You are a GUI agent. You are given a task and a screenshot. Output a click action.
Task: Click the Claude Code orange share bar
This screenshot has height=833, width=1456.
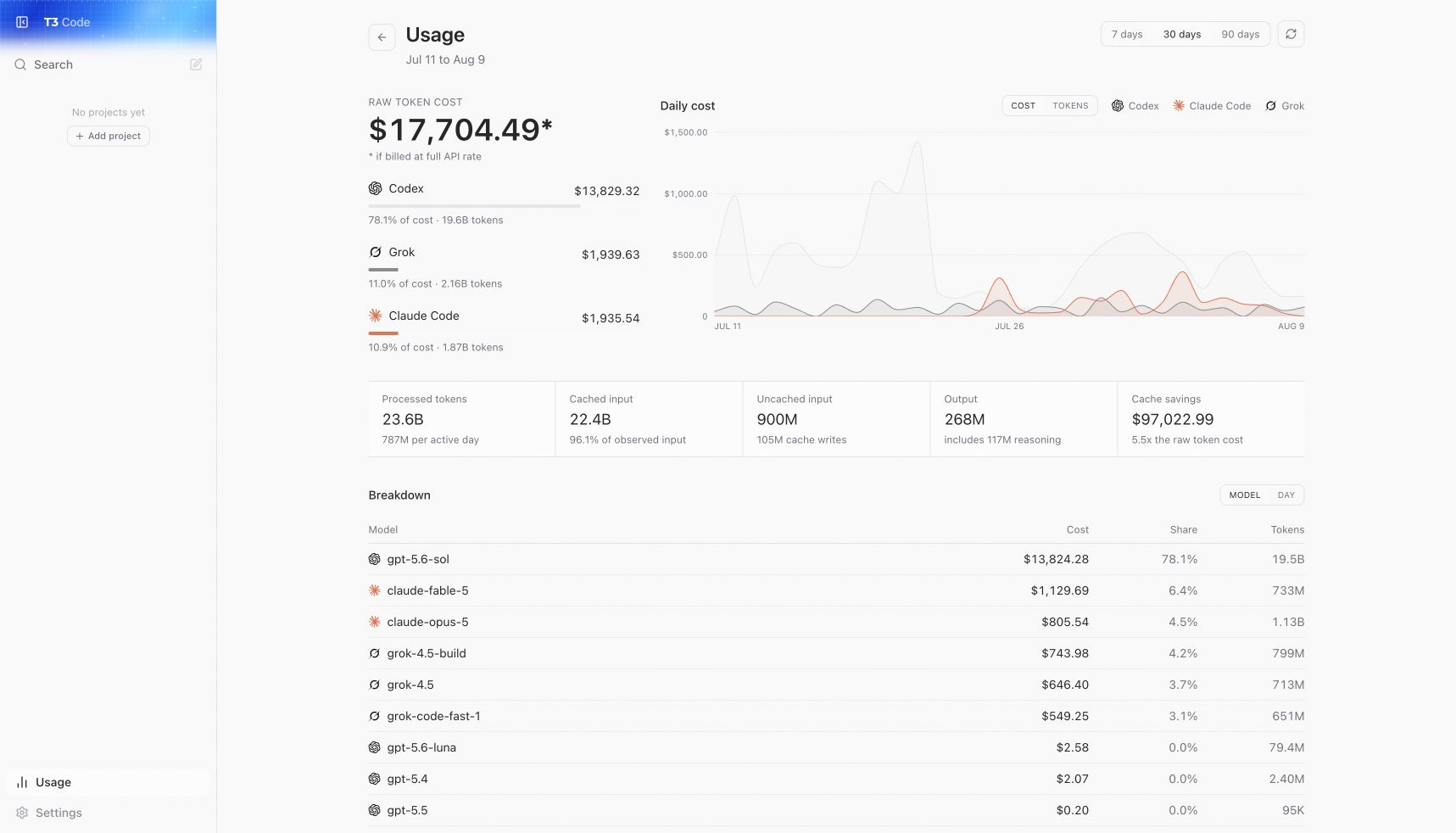[x=383, y=333]
